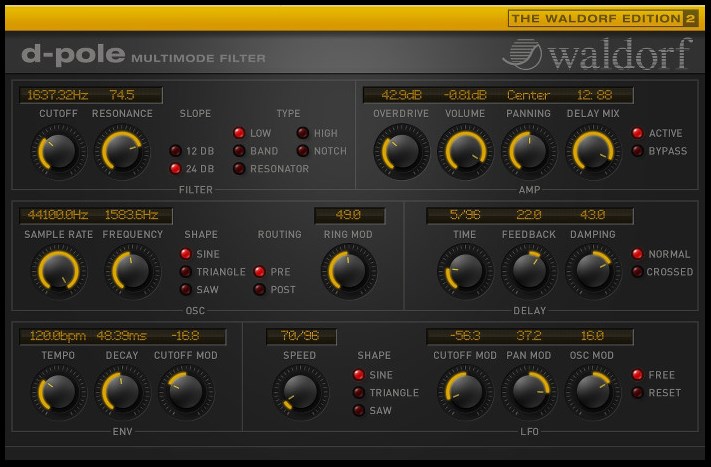Click the 16.0 OSC mod display

click(x=593, y=336)
